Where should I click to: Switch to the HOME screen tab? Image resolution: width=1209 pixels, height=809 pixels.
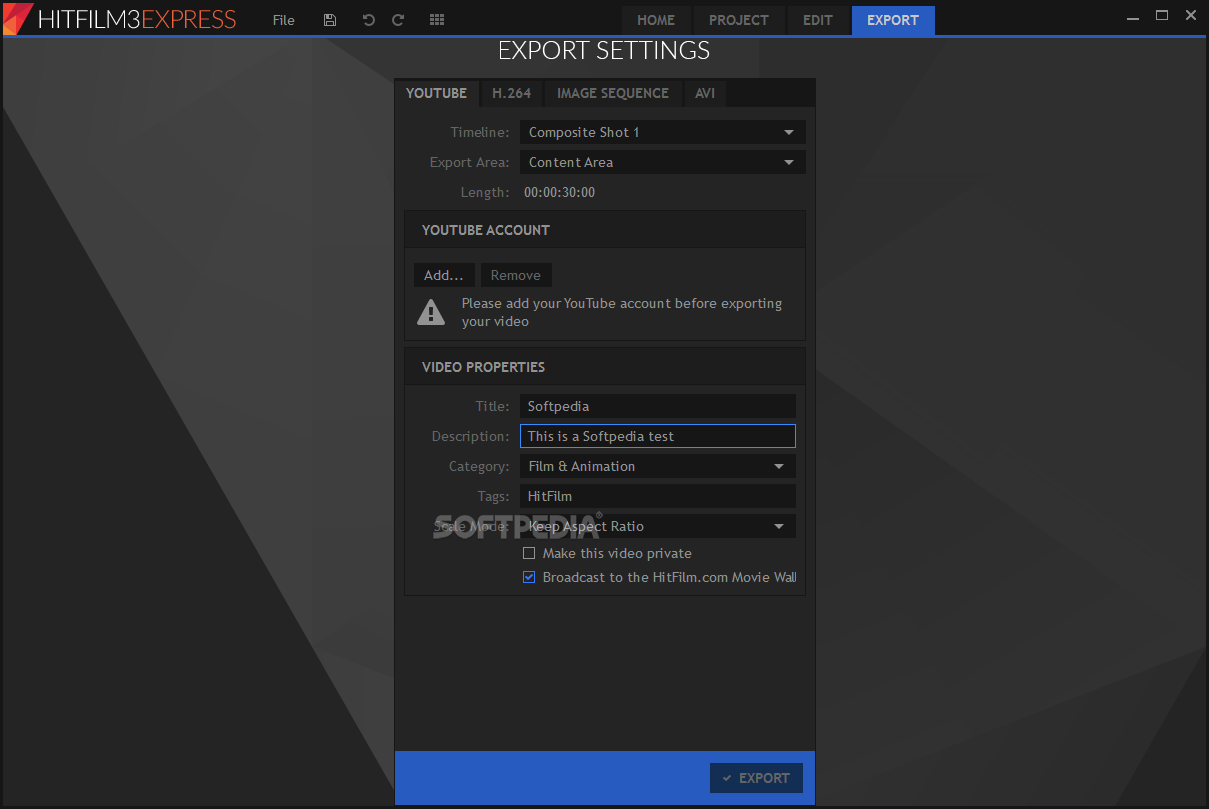[x=656, y=20]
